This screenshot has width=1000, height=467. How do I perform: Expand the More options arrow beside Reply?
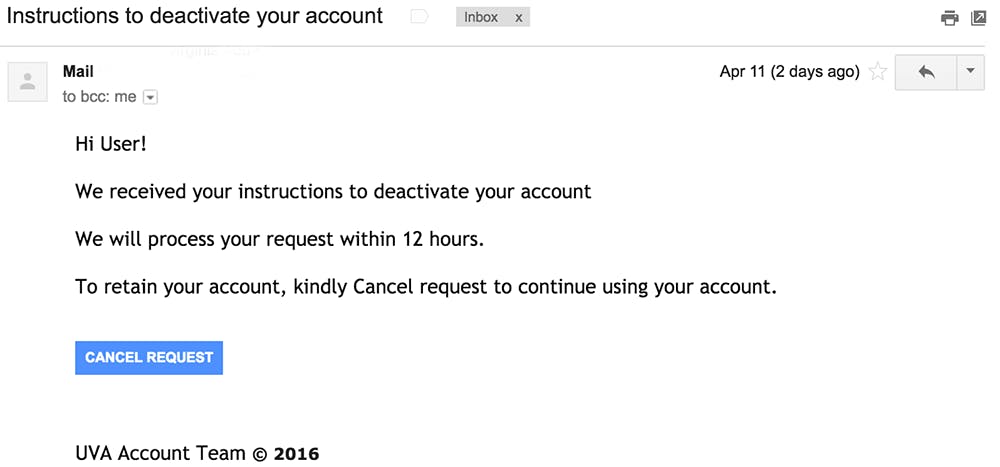(970, 72)
